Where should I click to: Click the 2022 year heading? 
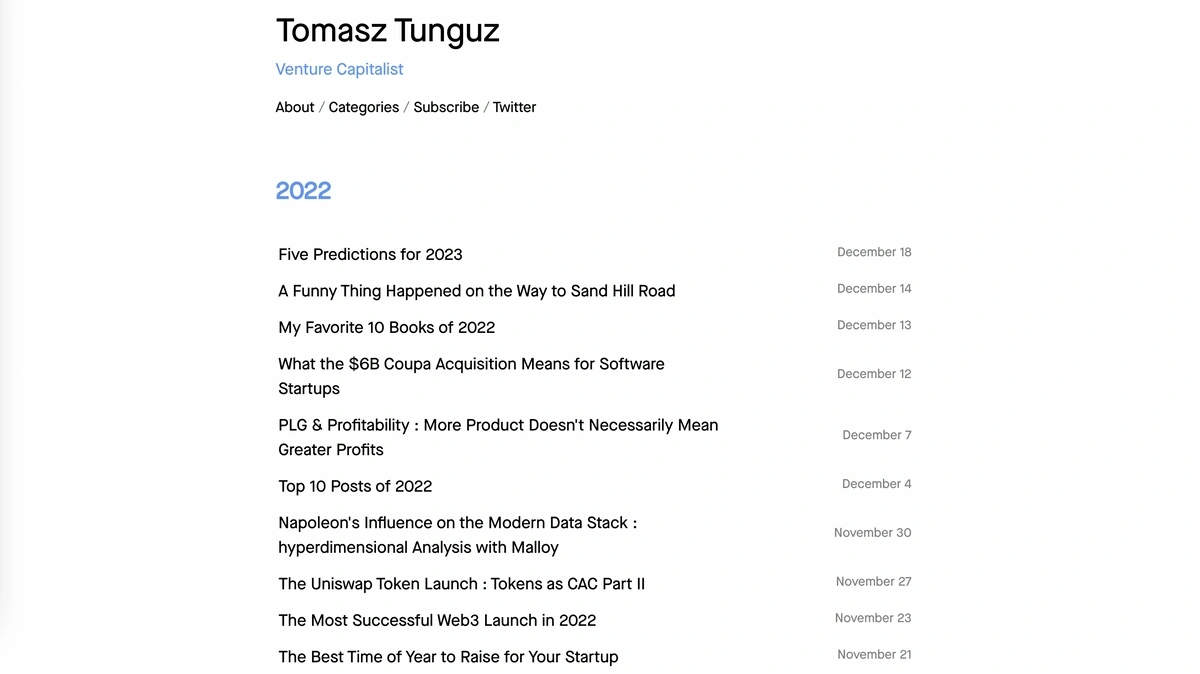tap(303, 191)
